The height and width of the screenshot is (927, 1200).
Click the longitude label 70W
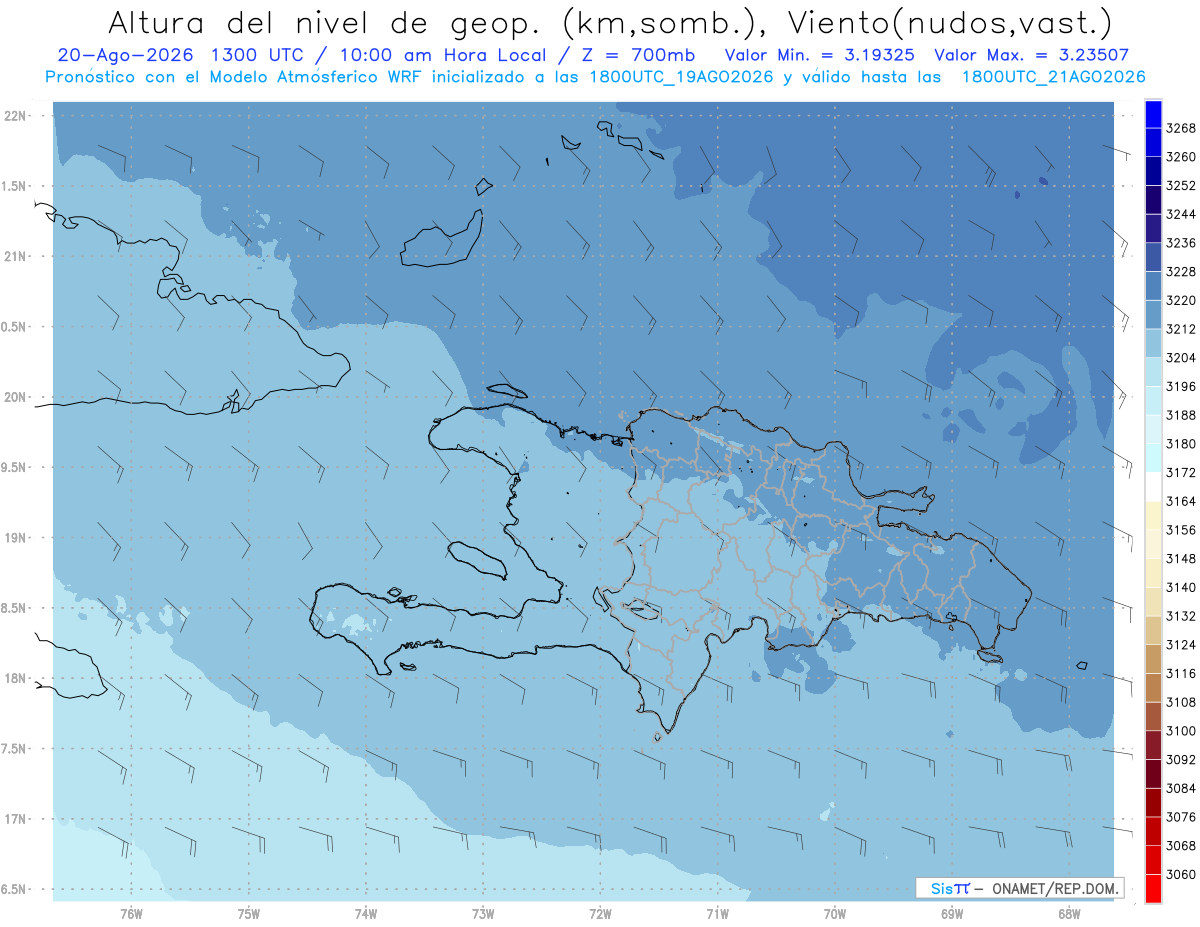click(x=835, y=914)
